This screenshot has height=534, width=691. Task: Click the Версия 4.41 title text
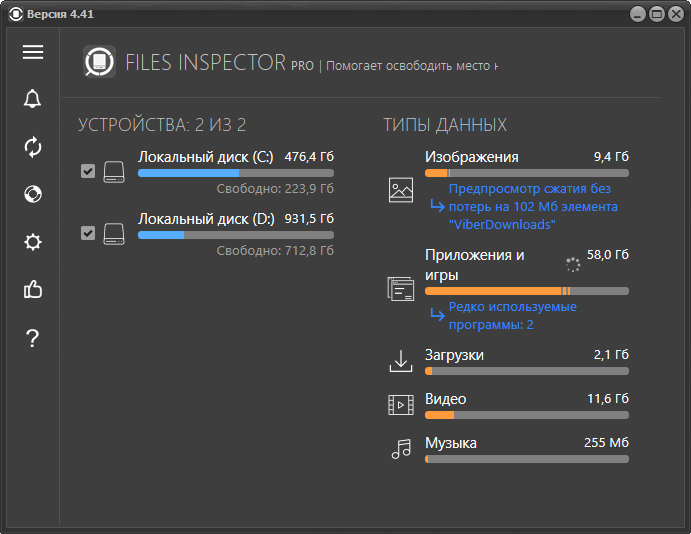coord(60,14)
